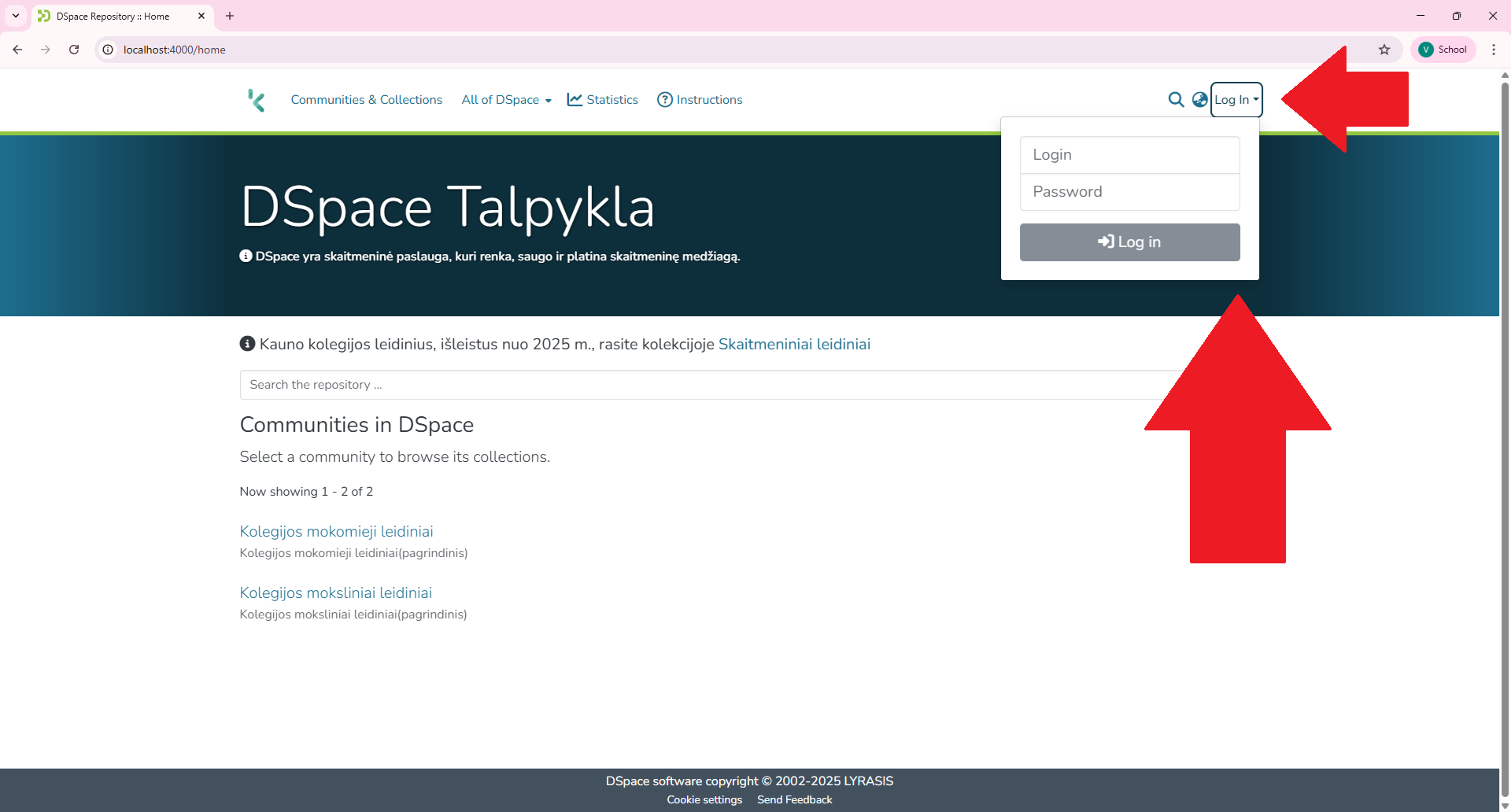Close the DSpace Repository Home tab
Image resolution: width=1511 pixels, height=812 pixels.
pos(201,16)
